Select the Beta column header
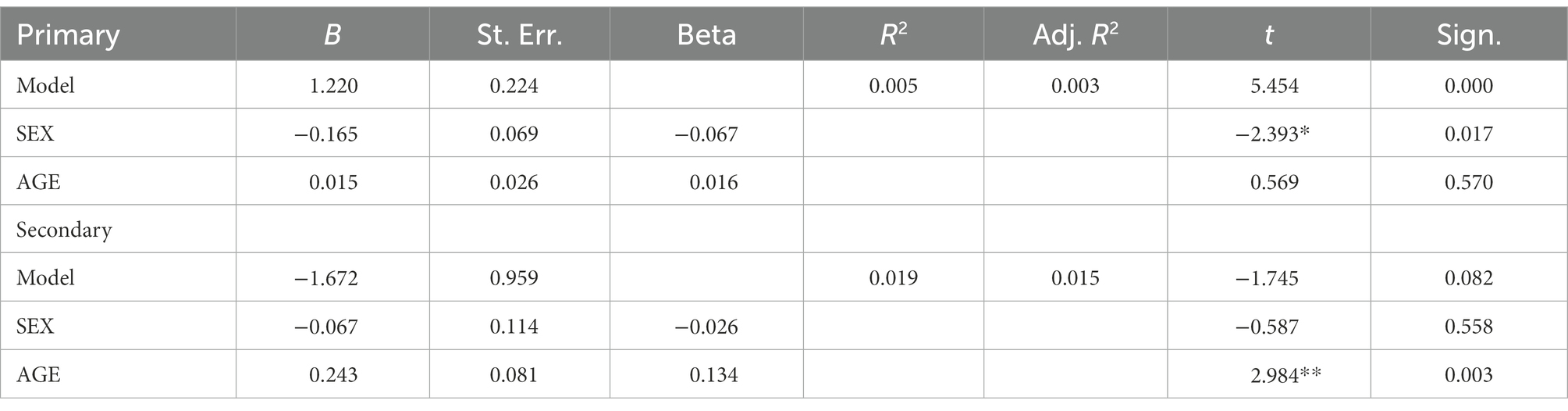 (706, 35)
